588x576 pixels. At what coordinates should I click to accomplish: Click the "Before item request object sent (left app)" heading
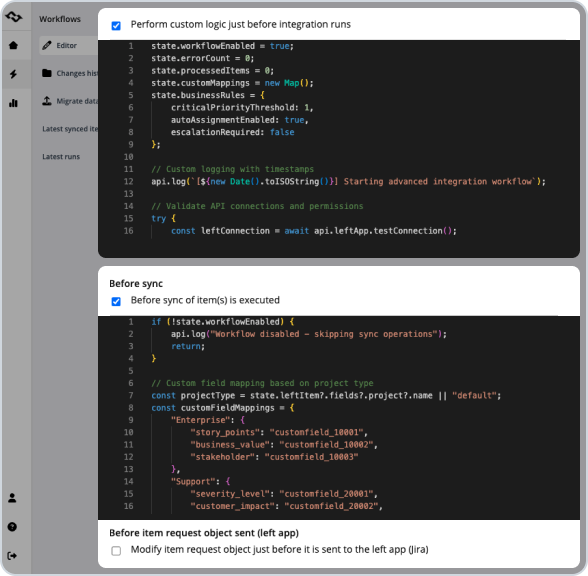(204, 533)
